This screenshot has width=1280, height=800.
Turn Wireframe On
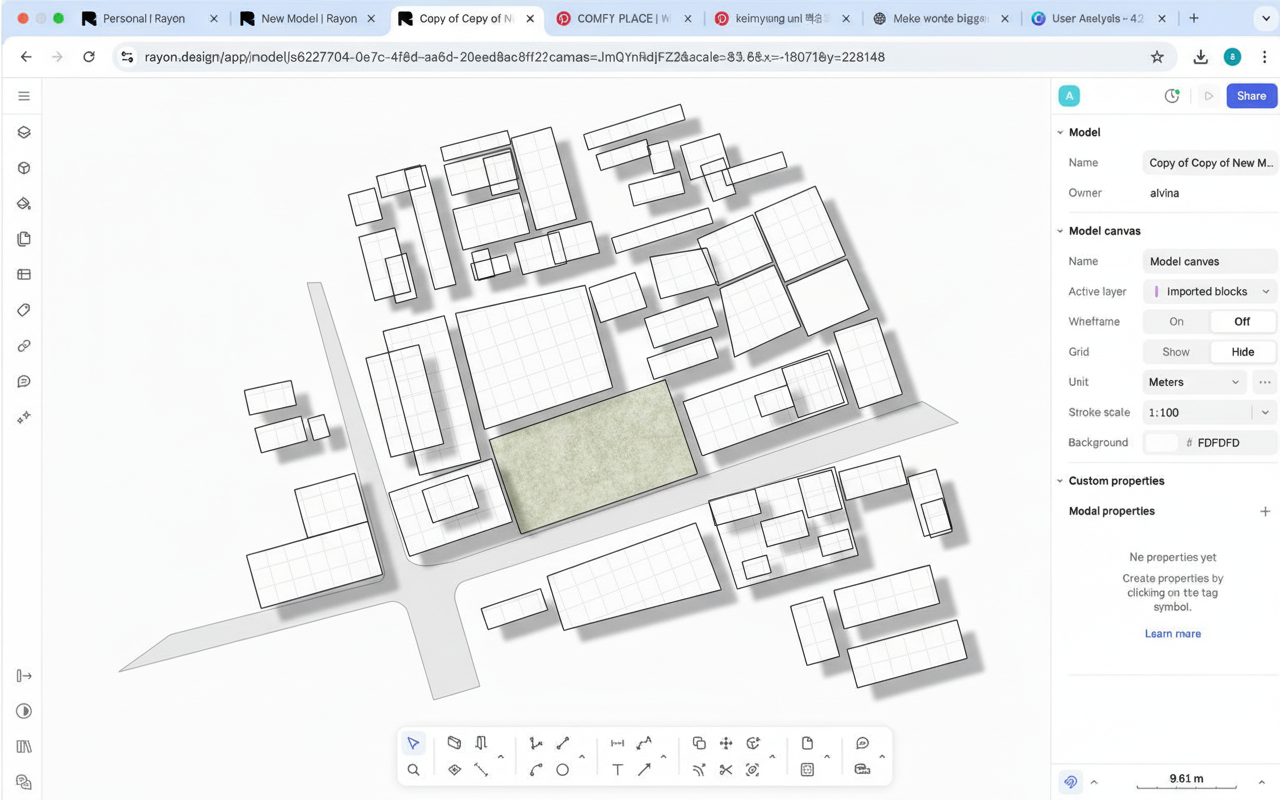point(1176,322)
